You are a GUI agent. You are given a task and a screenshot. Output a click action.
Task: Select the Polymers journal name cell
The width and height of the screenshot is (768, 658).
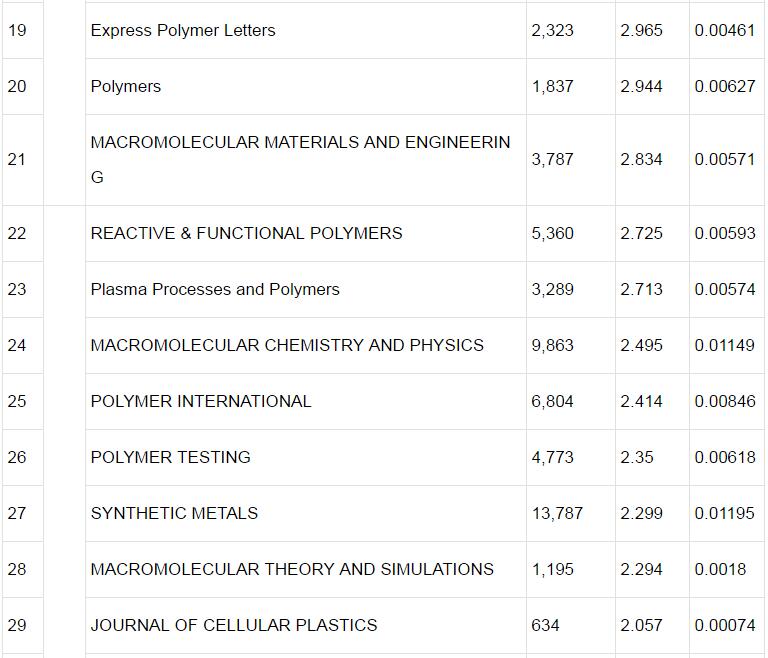click(126, 86)
